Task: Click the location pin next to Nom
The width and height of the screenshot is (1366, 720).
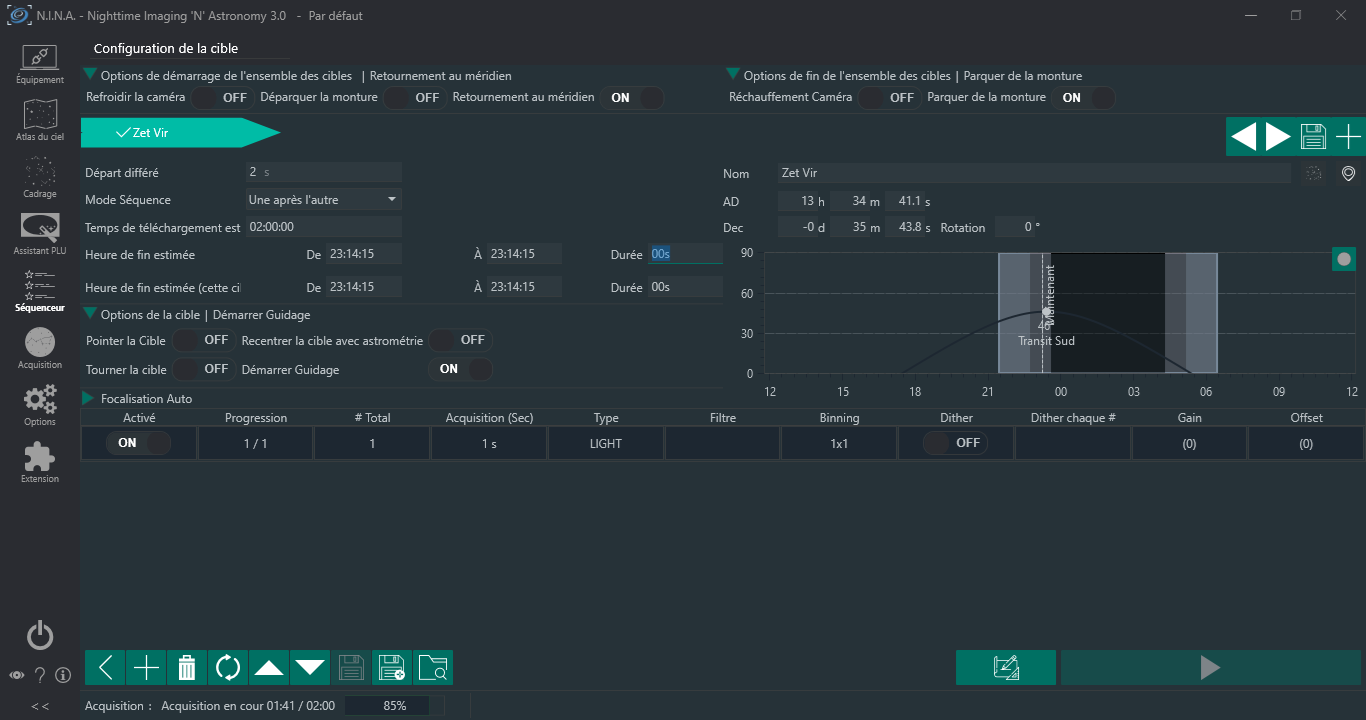Action: [1348, 174]
